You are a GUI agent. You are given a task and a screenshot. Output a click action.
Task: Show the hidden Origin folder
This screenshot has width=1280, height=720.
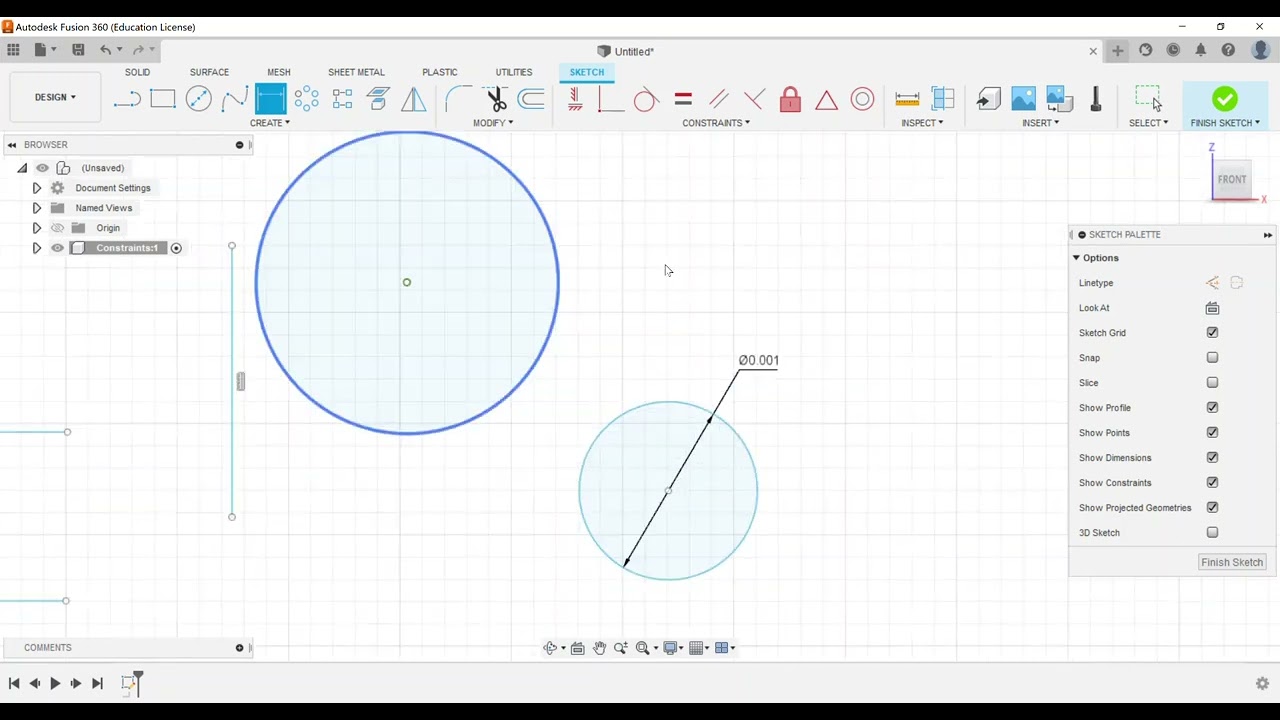(57, 228)
